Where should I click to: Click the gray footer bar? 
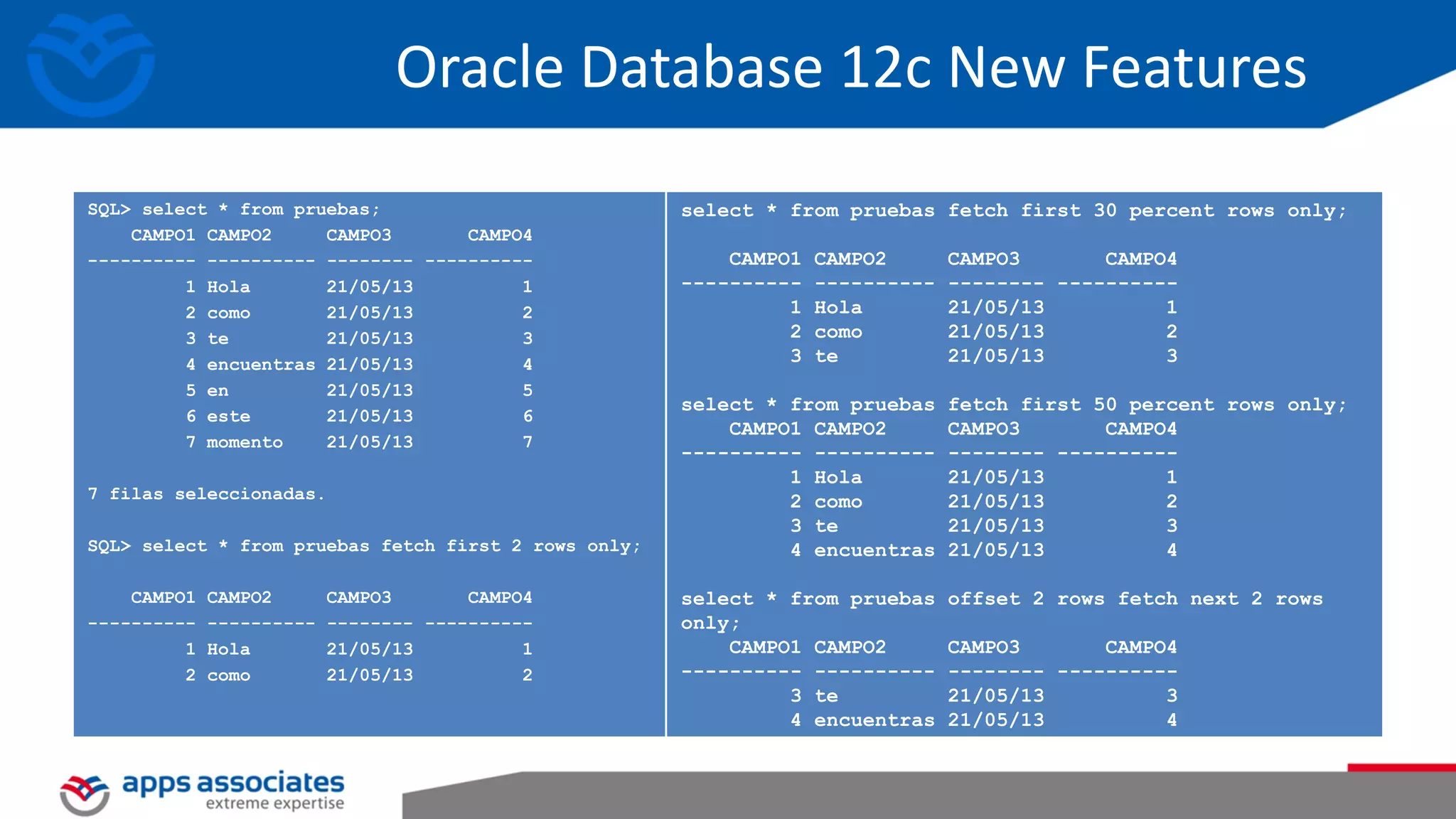point(924,796)
